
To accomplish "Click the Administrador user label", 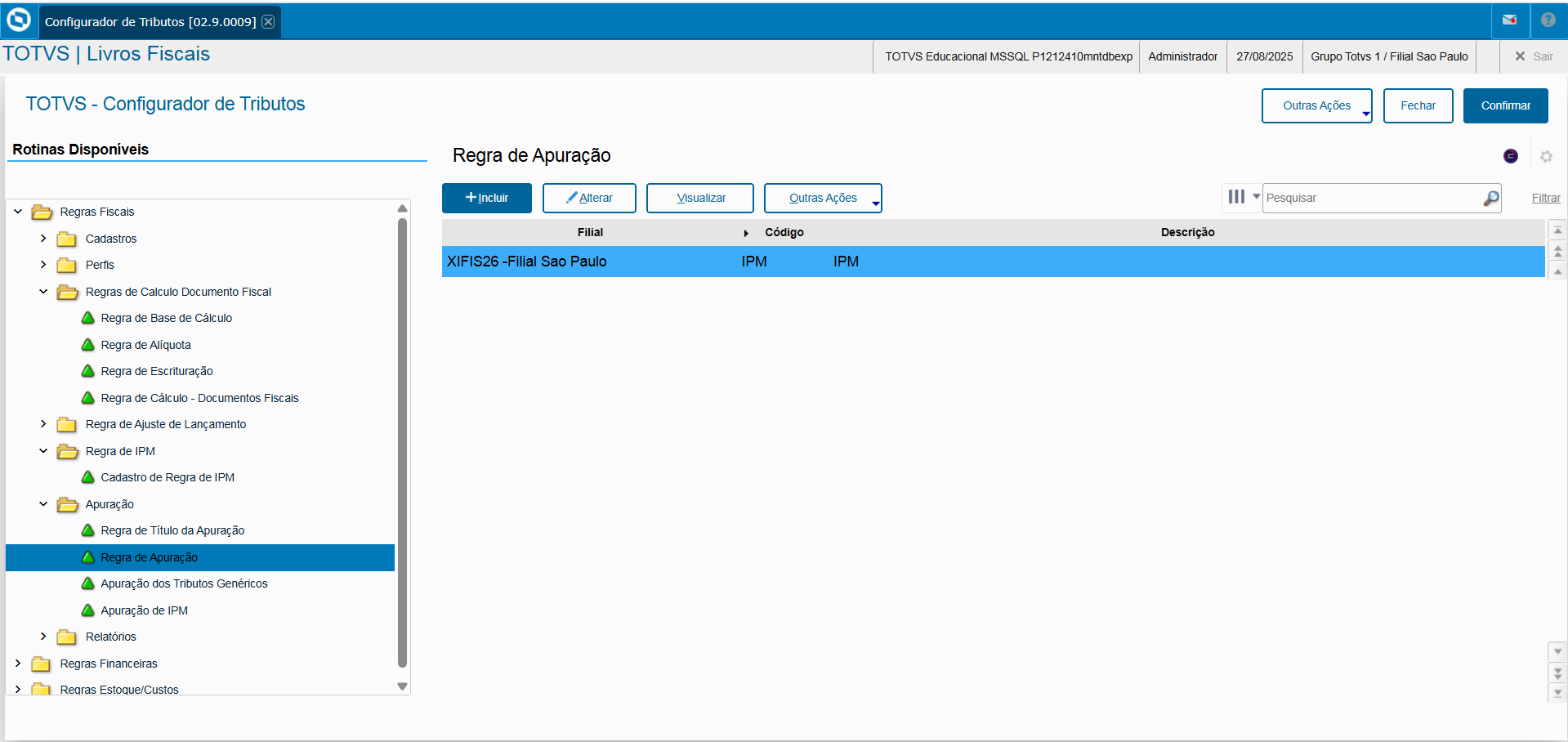I will point(1182,56).
